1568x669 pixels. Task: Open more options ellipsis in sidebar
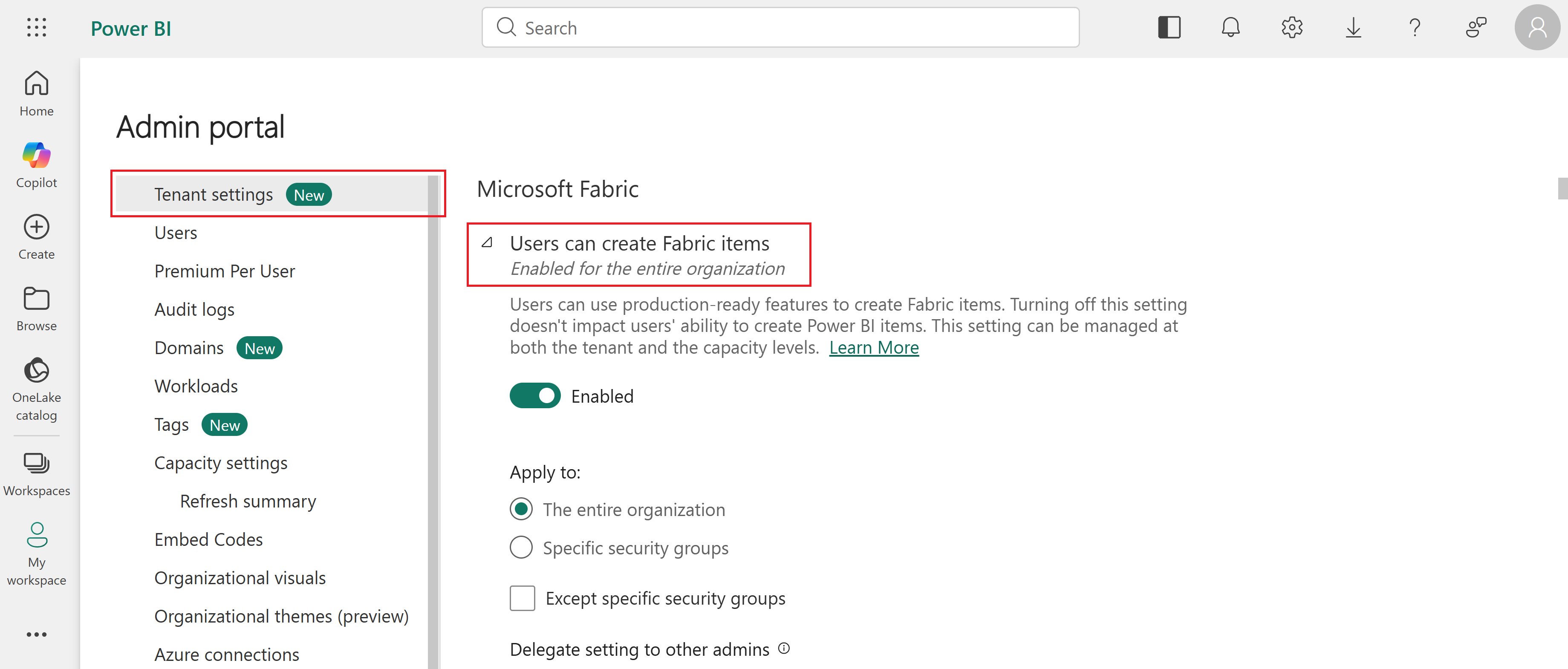click(x=37, y=634)
